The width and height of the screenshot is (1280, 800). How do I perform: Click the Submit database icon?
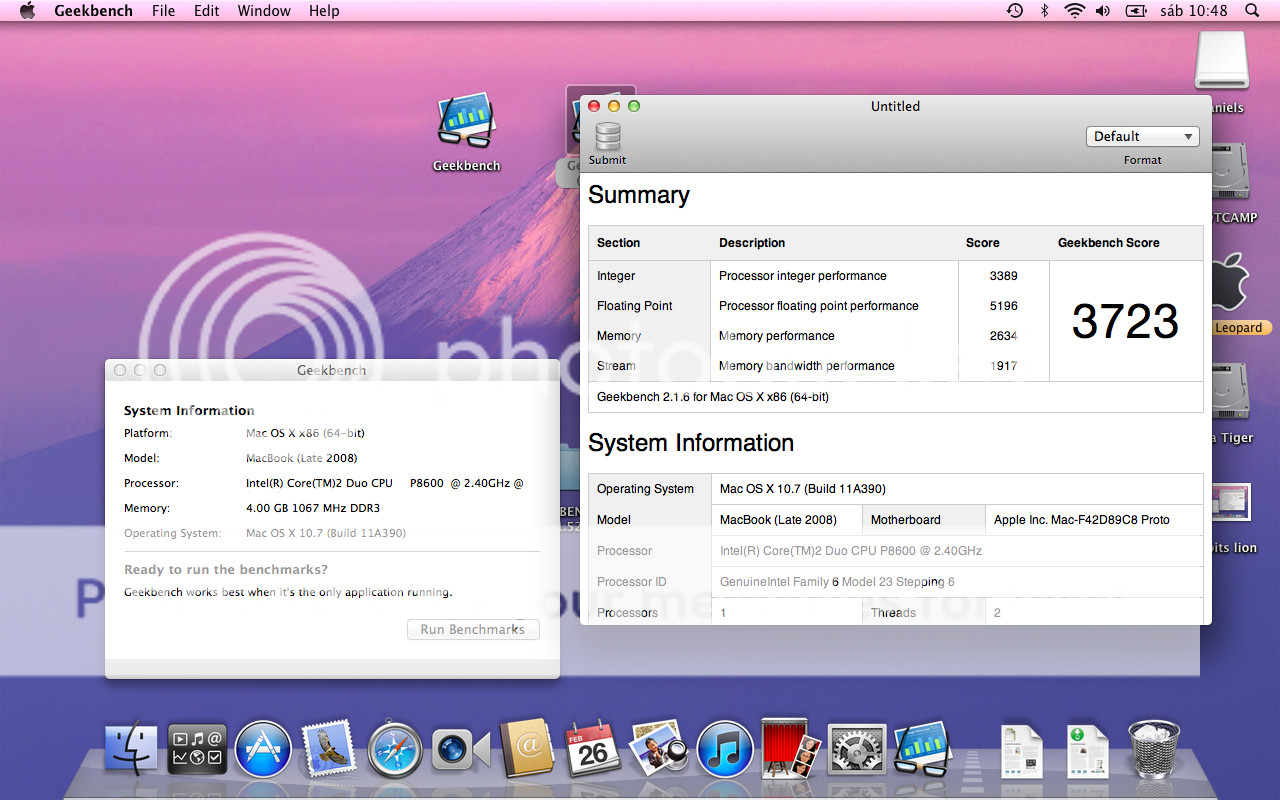(x=607, y=137)
